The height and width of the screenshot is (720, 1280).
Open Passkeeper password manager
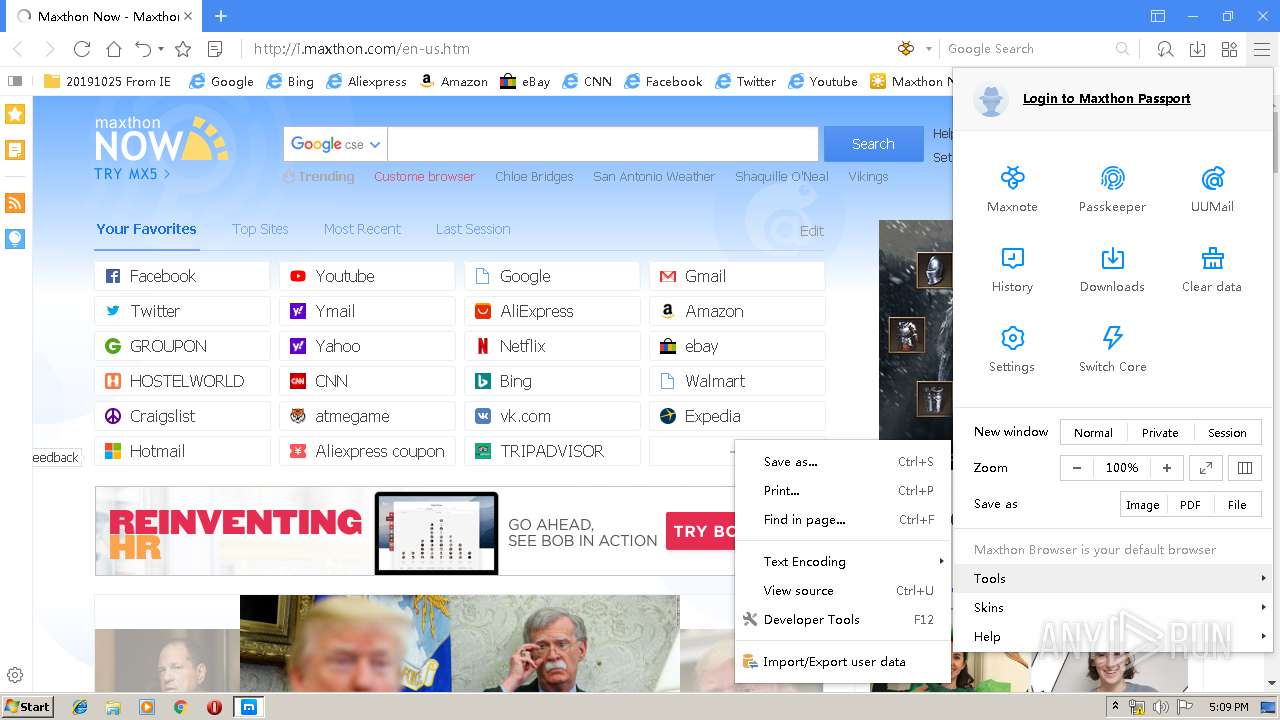click(1112, 189)
